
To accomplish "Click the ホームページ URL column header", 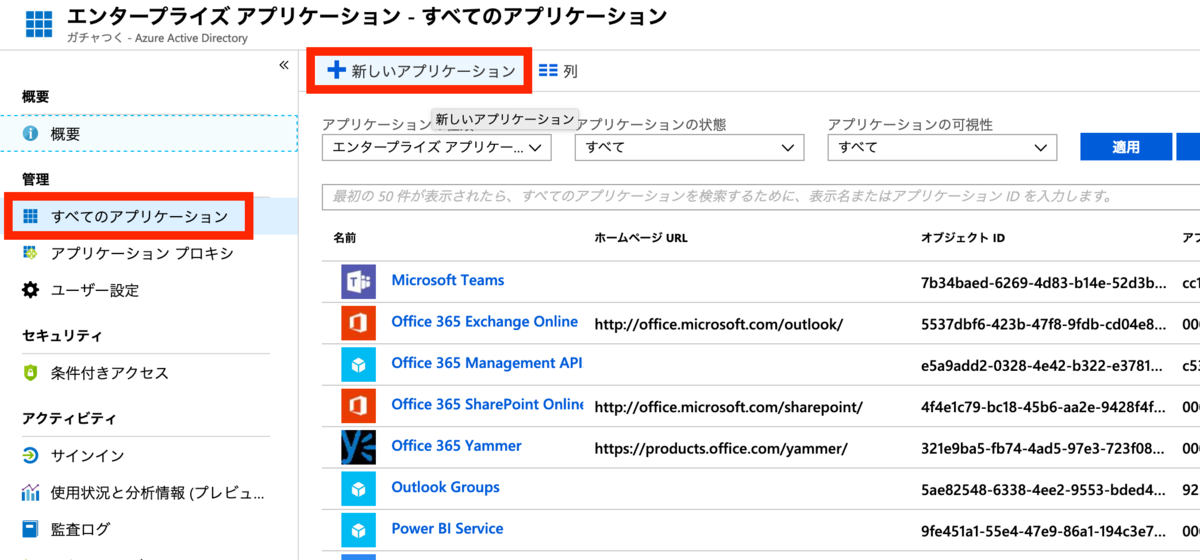I will pos(641,238).
